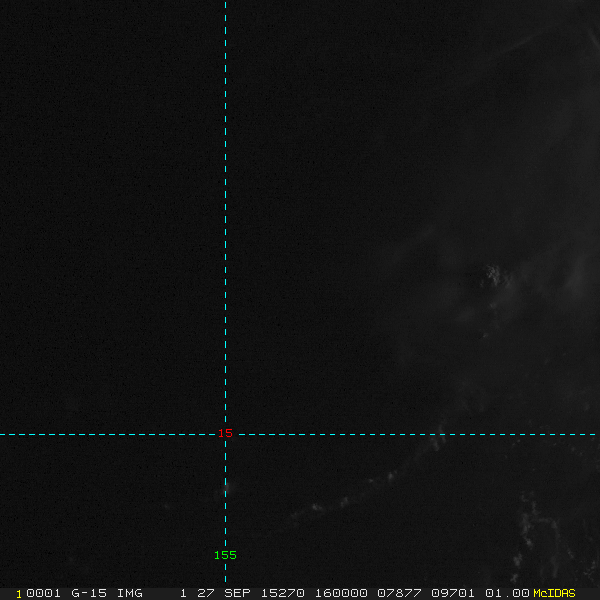Click the yellow "McIDAS" label
600x600 pixels.
pos(554,593)
